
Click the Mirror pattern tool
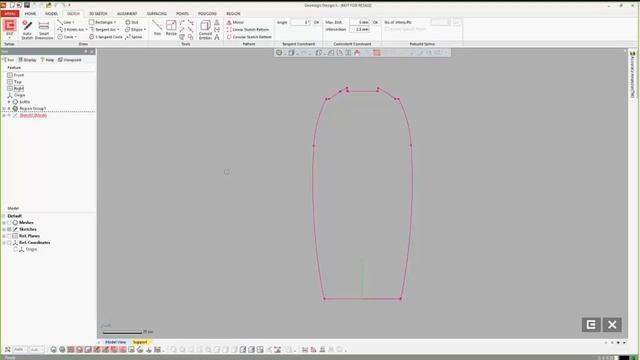pyautogui.click(x=235, y=22)
